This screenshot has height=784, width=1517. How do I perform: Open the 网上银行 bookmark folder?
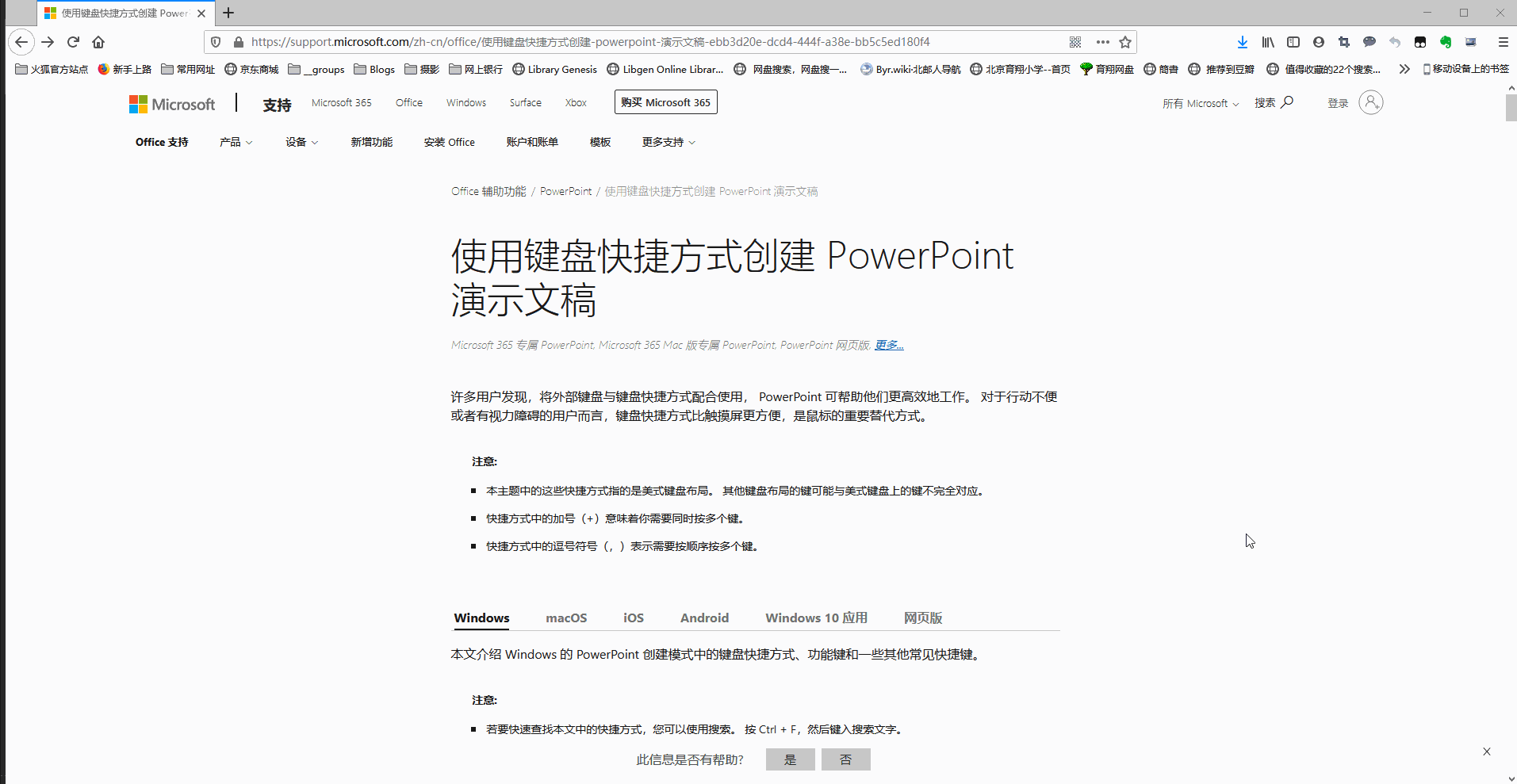coord(476,69)
